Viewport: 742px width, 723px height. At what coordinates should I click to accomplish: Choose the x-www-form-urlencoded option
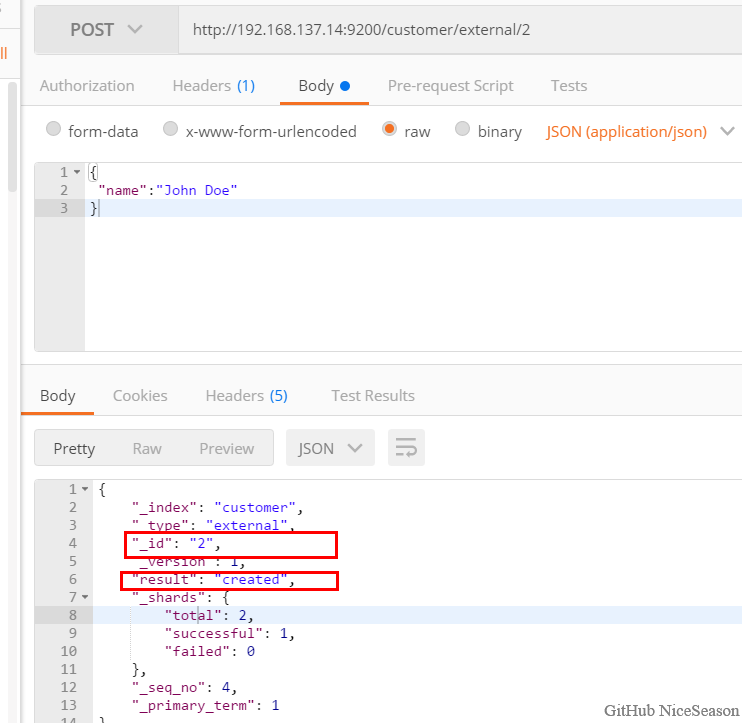pyautogui.click(x=170, y=129)
